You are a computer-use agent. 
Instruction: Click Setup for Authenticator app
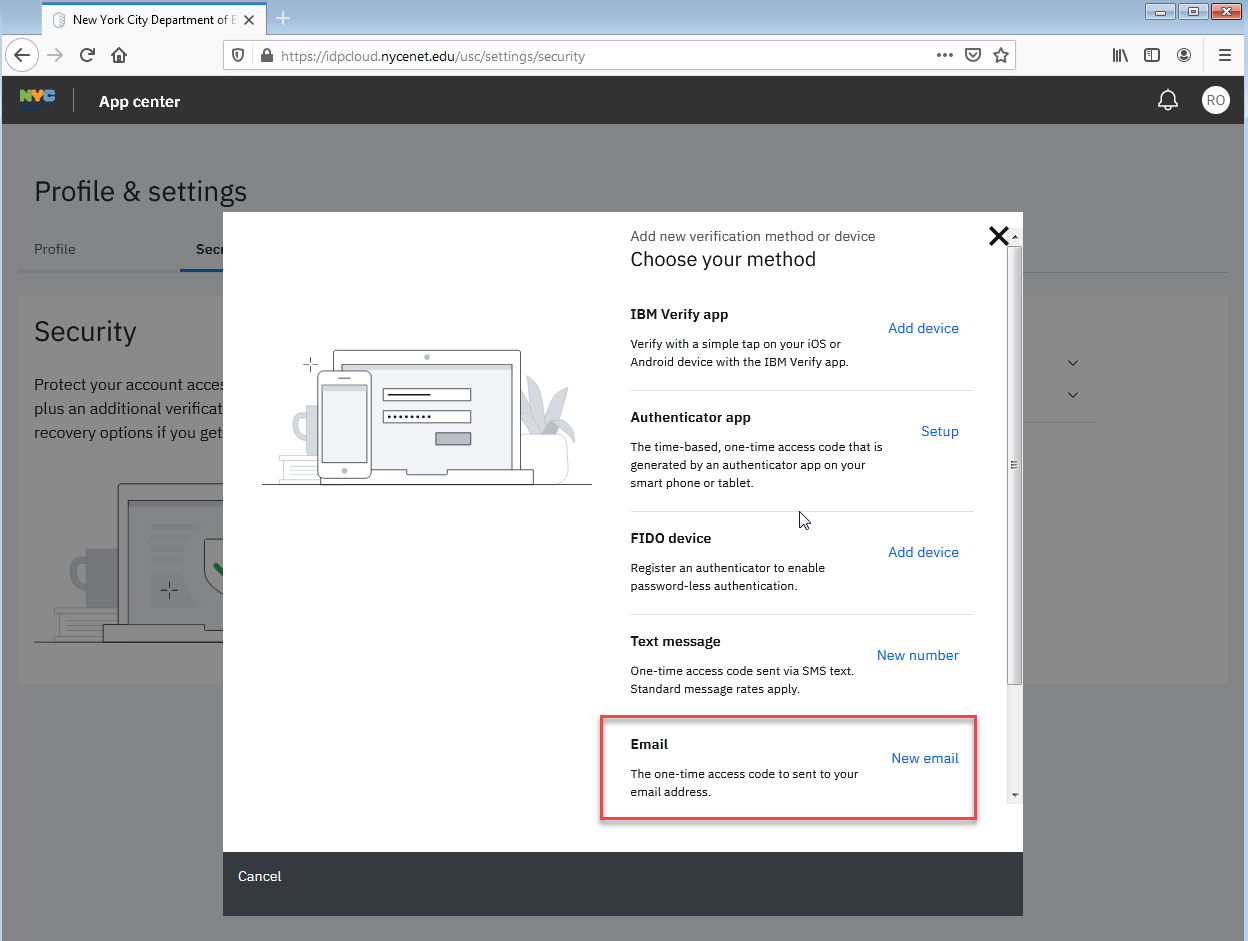(939, 431)
